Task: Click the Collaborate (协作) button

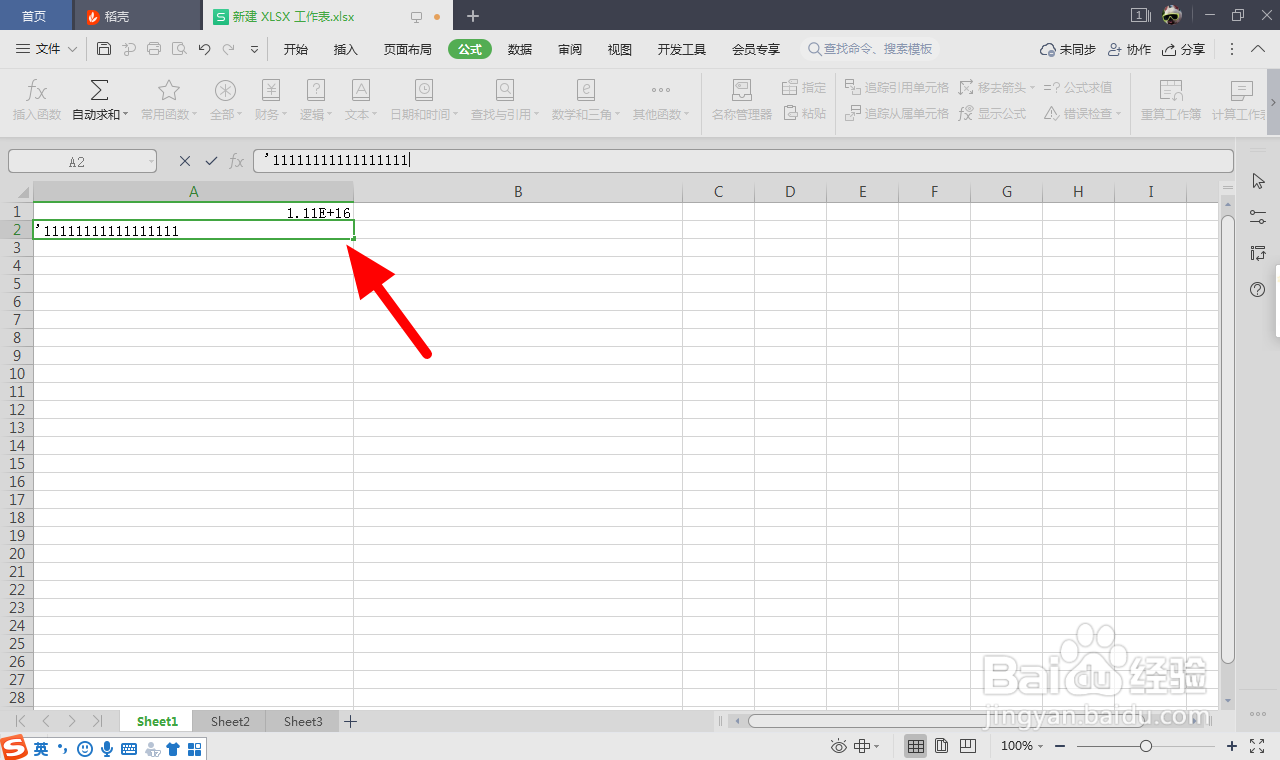Action: pos(1130,49)
